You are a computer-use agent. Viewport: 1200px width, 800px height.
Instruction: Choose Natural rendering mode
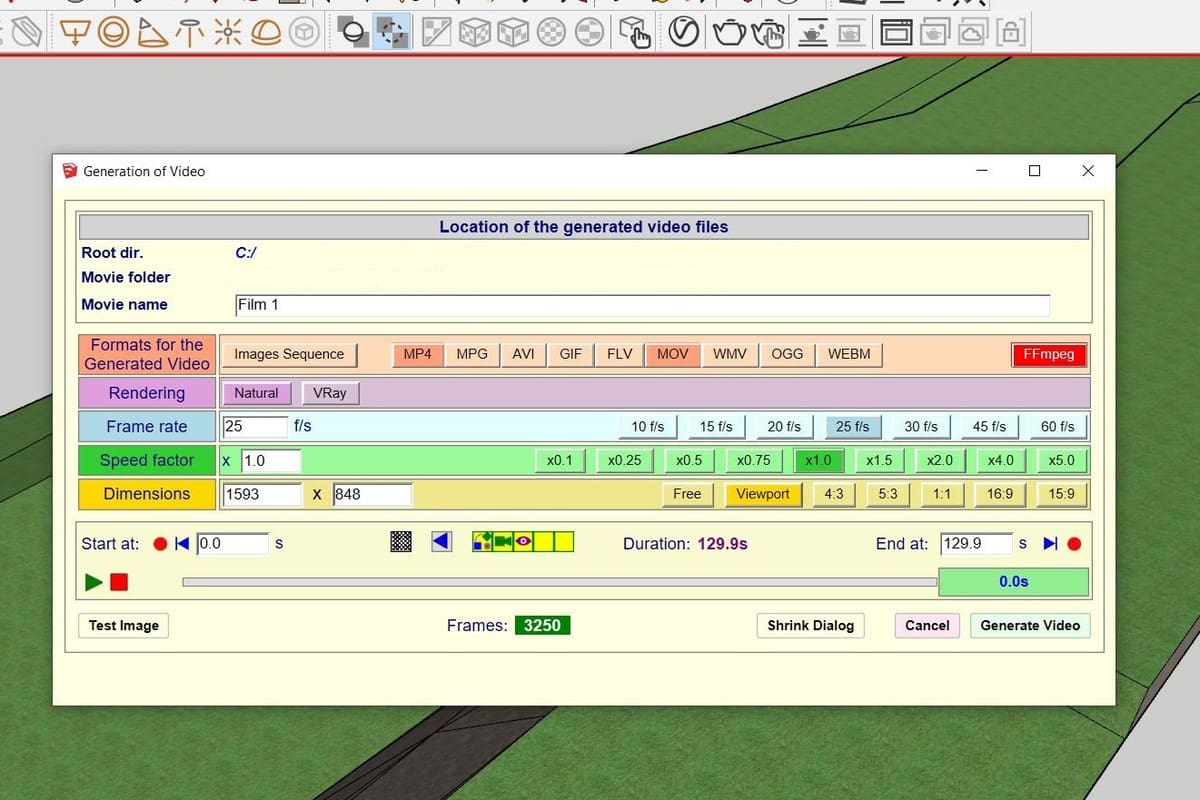(x=256, y=393)
